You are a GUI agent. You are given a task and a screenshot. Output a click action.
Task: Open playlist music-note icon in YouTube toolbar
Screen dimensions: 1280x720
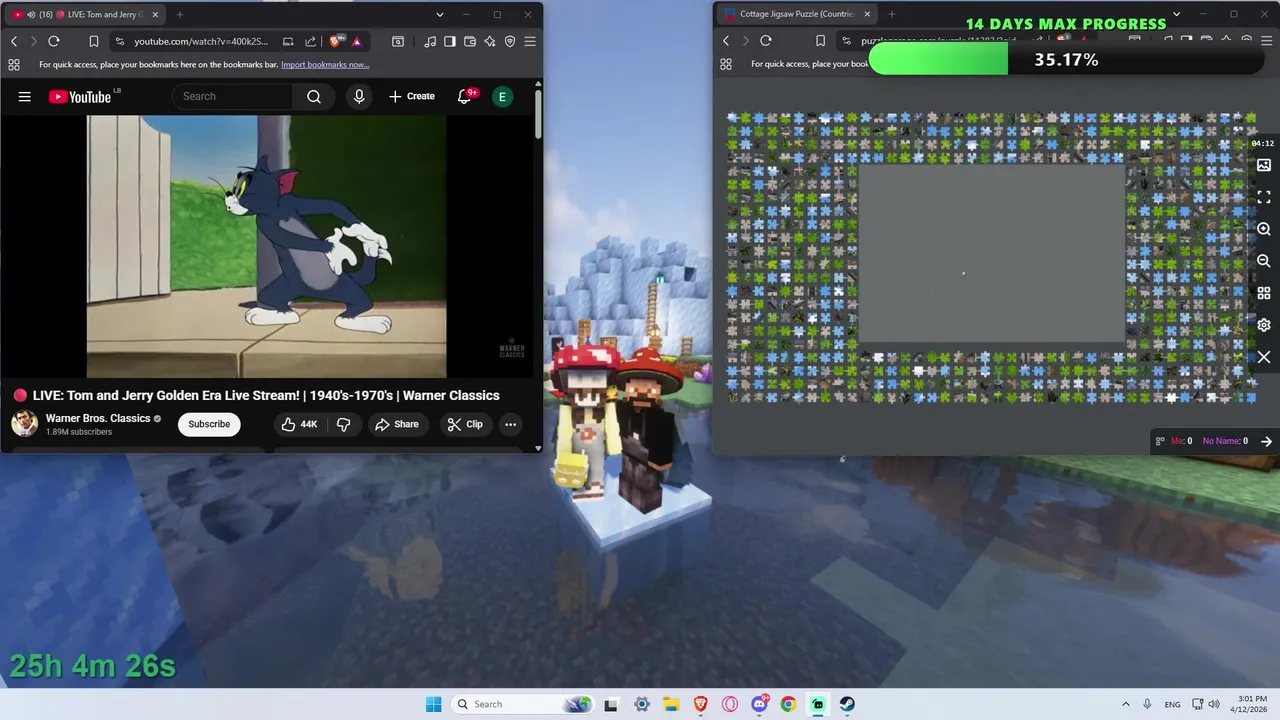pos(430,41)
